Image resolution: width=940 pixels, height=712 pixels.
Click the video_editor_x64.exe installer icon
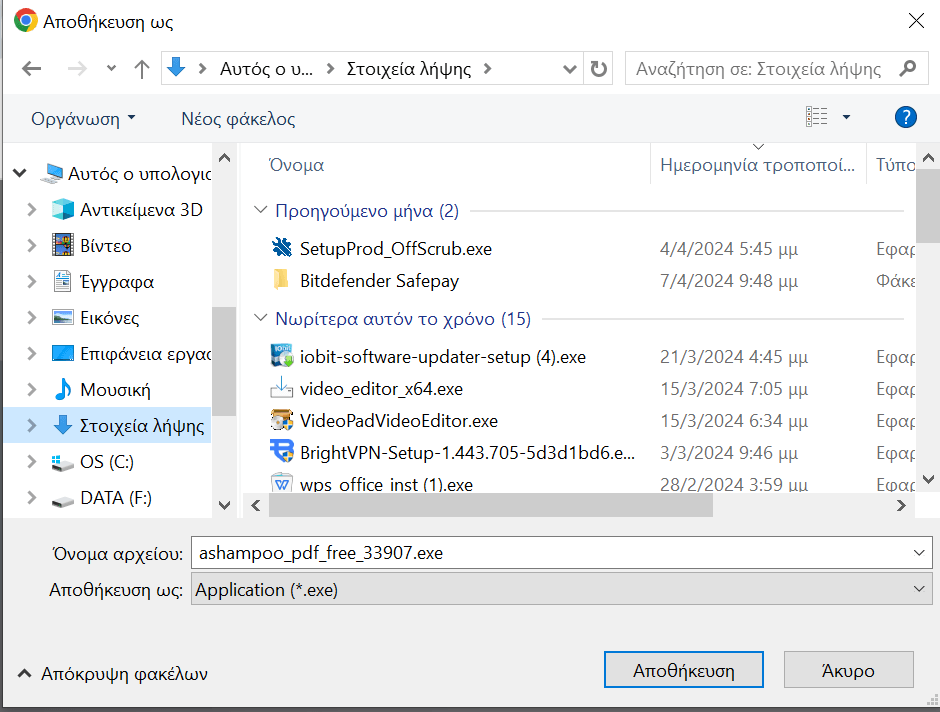click(282, 388)
